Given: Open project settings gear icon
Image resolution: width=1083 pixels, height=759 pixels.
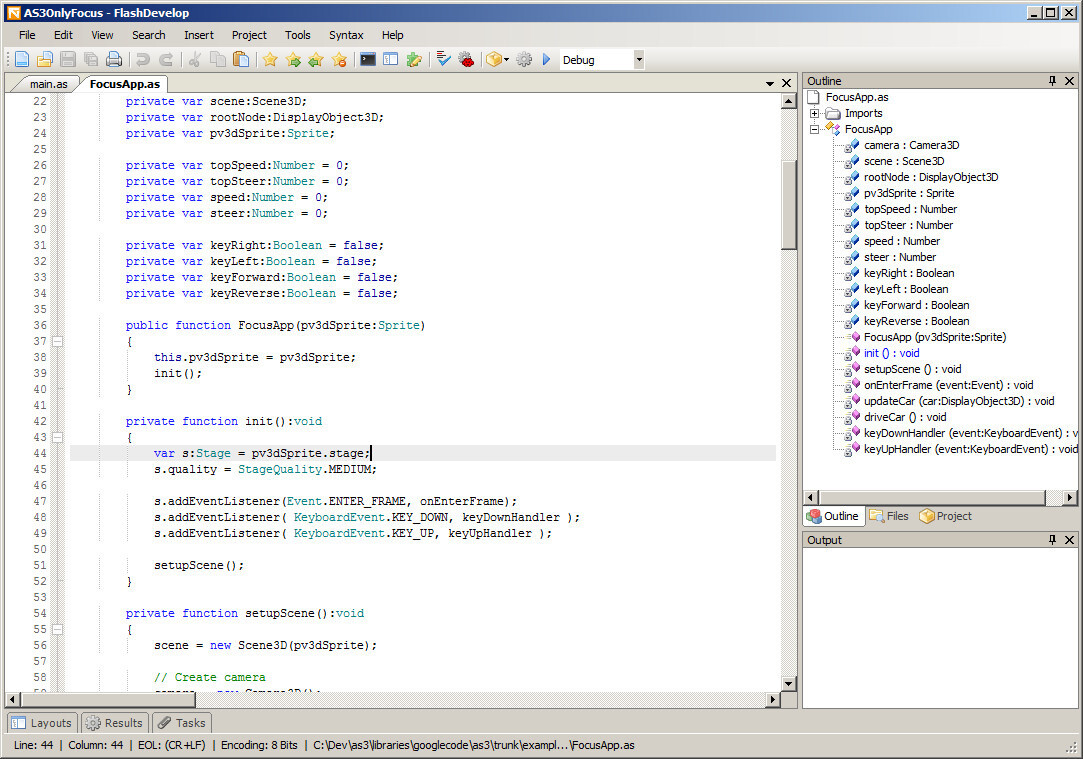Looking at the screenshot, I should [x=524, y=60].
